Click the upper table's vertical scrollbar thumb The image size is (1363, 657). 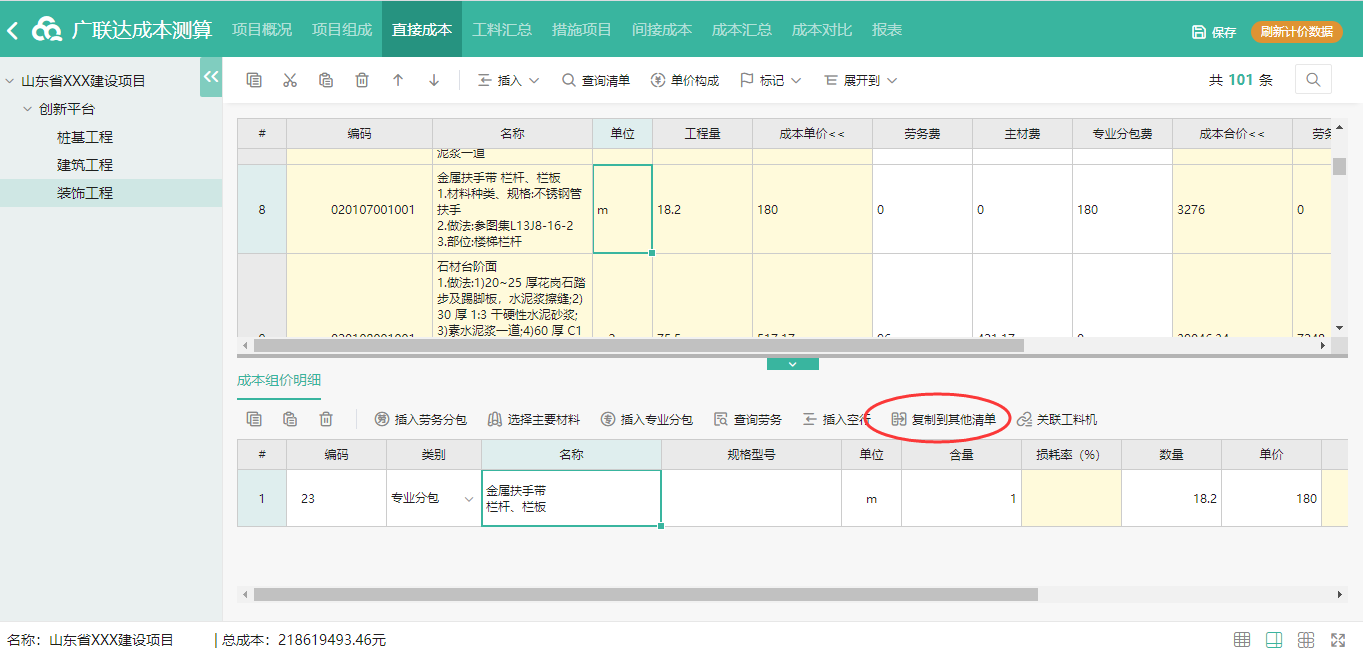[x=1340, y=166]
